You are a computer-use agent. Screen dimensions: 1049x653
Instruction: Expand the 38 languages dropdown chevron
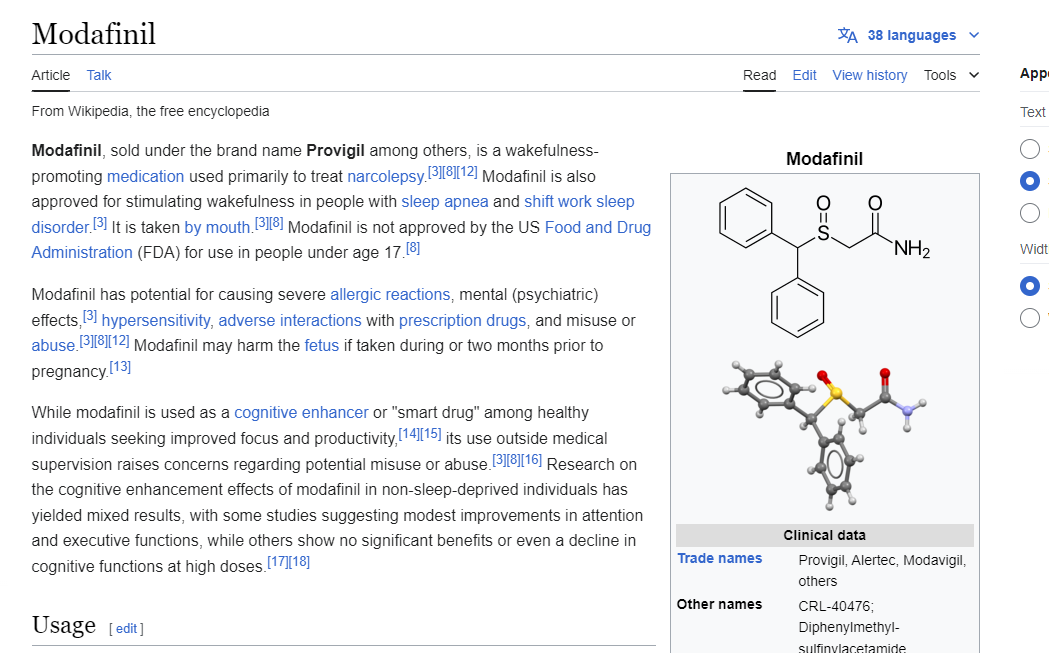(x=974, y=35)
